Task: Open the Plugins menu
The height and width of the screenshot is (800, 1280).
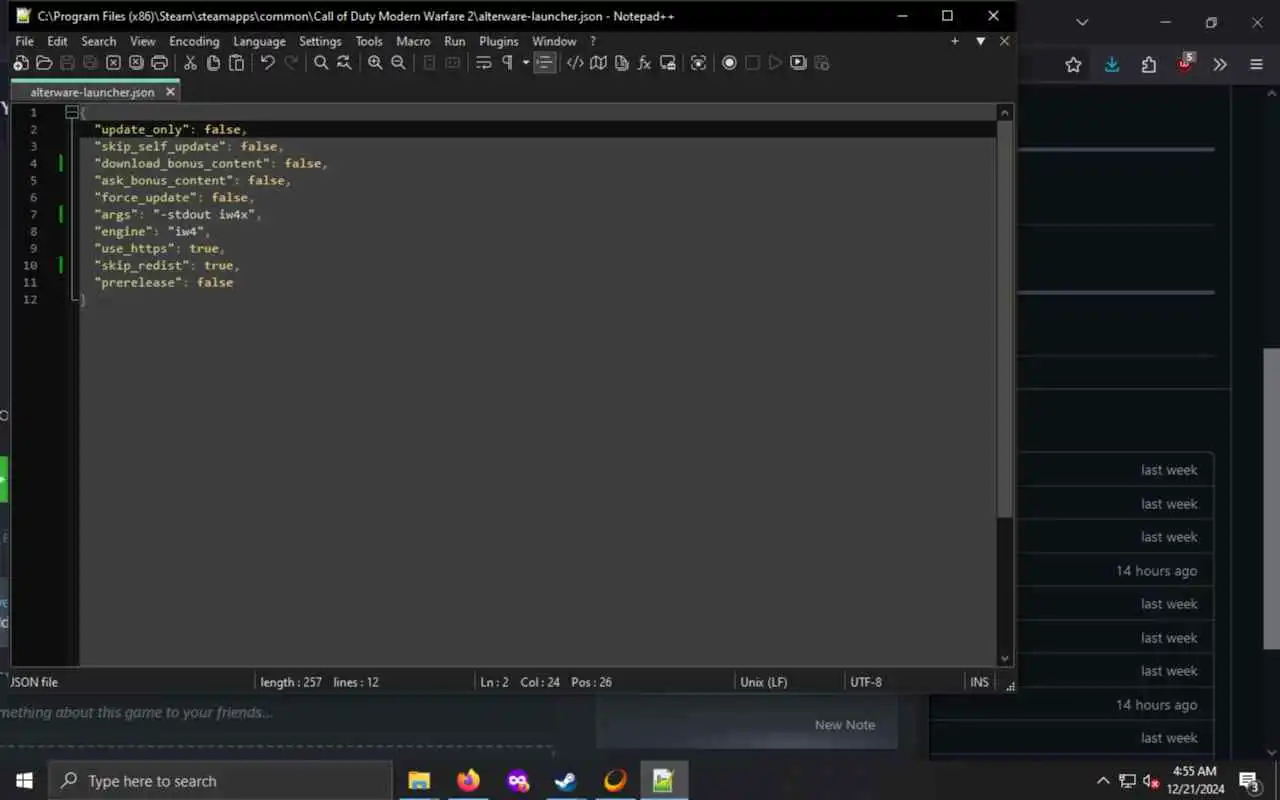Action: (498, 41)
